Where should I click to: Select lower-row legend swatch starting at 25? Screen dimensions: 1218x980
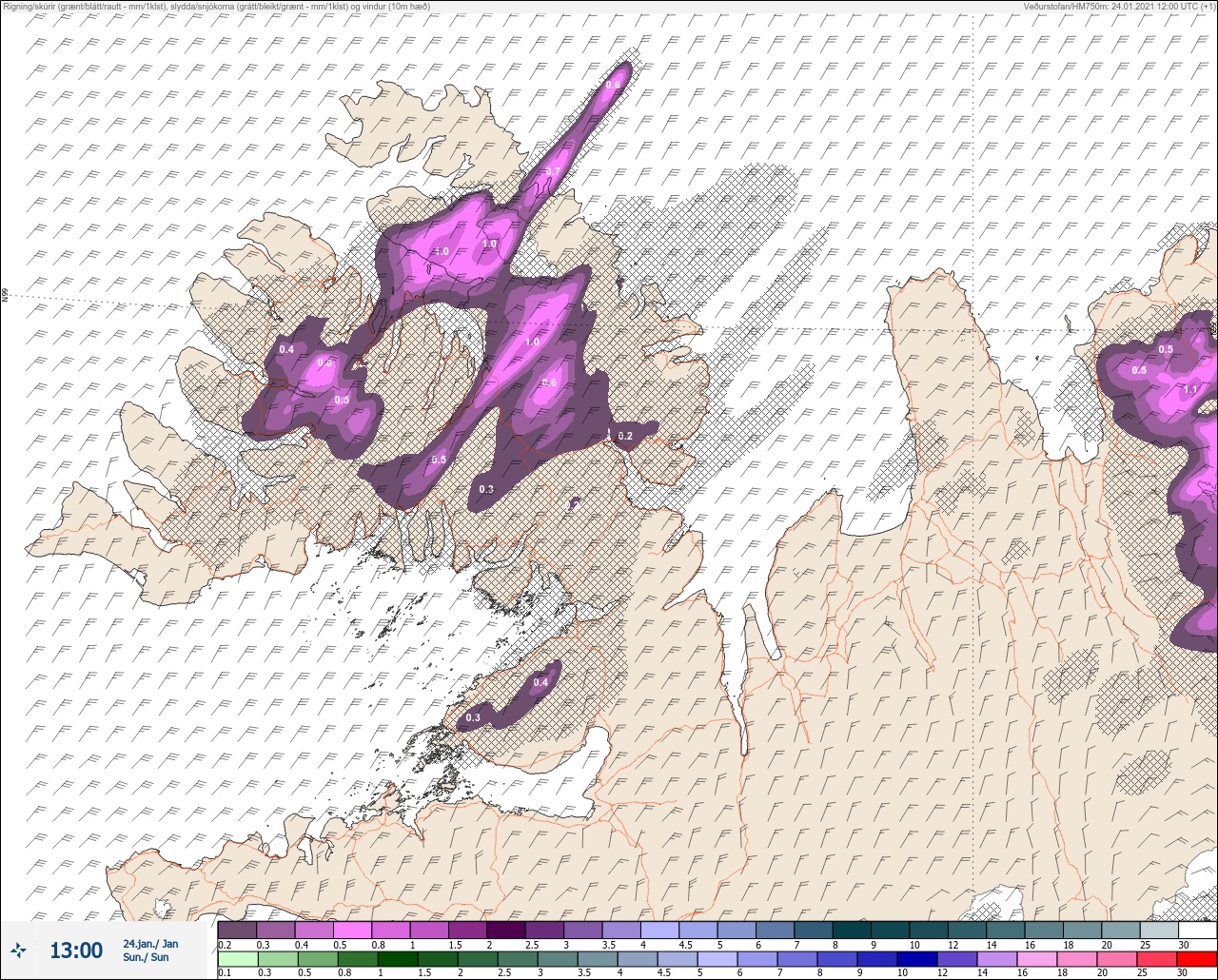(x=1159, y=958)
